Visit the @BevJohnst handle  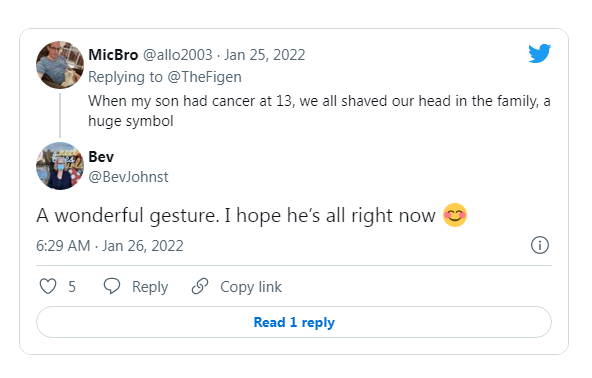pos(128,177)
